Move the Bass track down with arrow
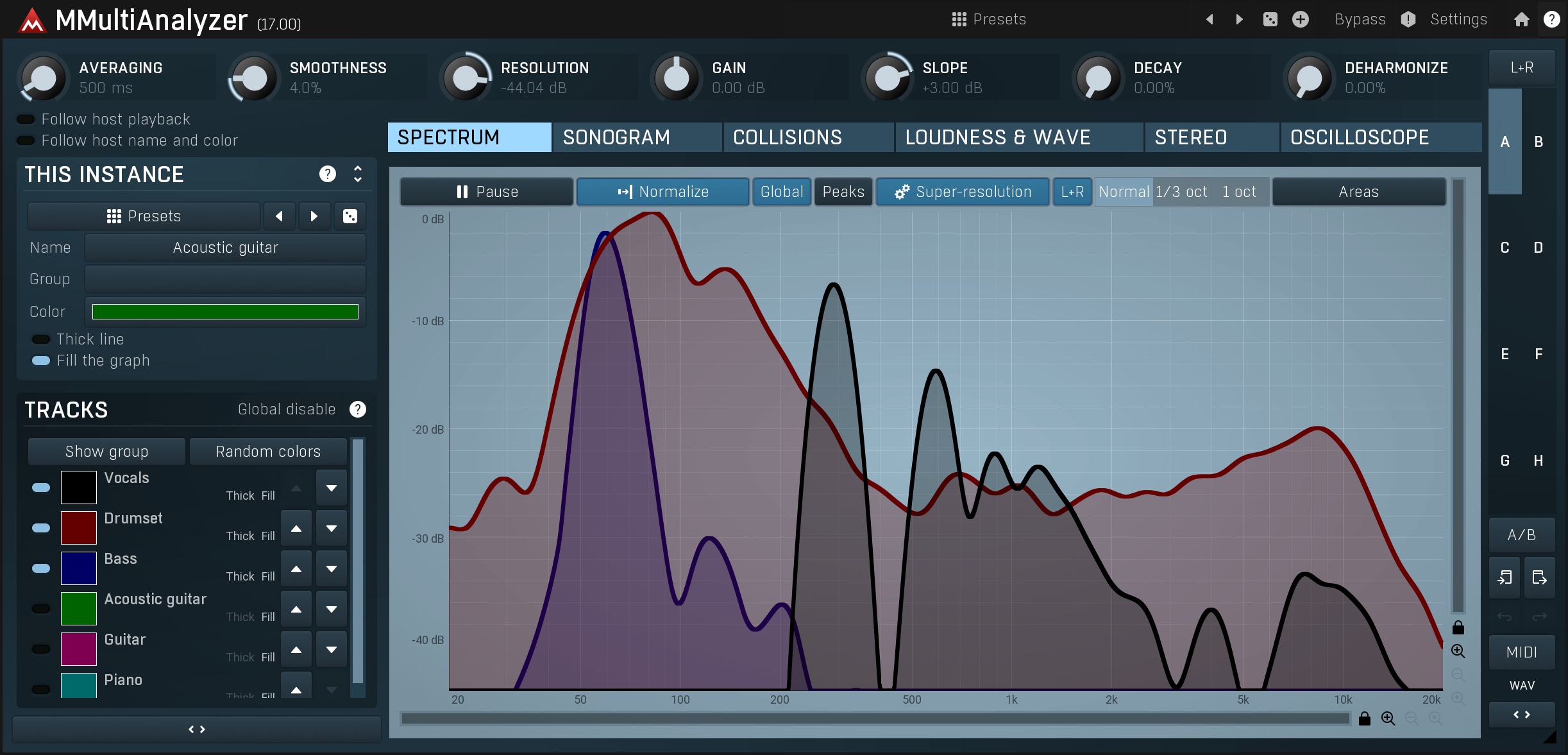The image size is (1568, 755). 332,569
